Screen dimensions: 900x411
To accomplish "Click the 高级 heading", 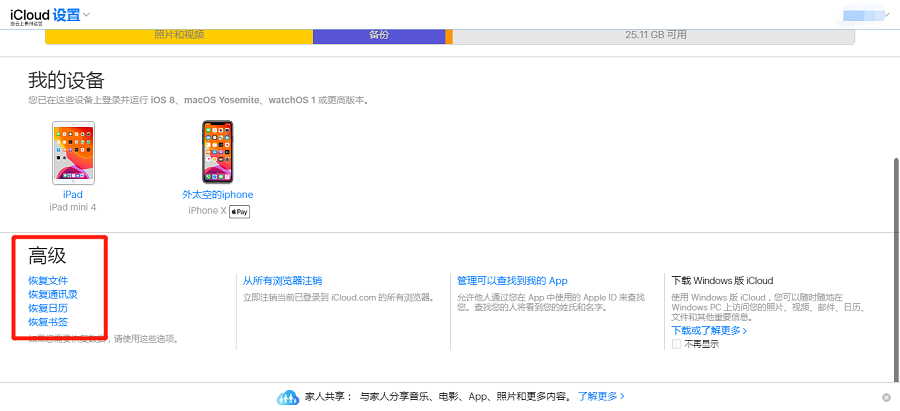I will [47, 255].
